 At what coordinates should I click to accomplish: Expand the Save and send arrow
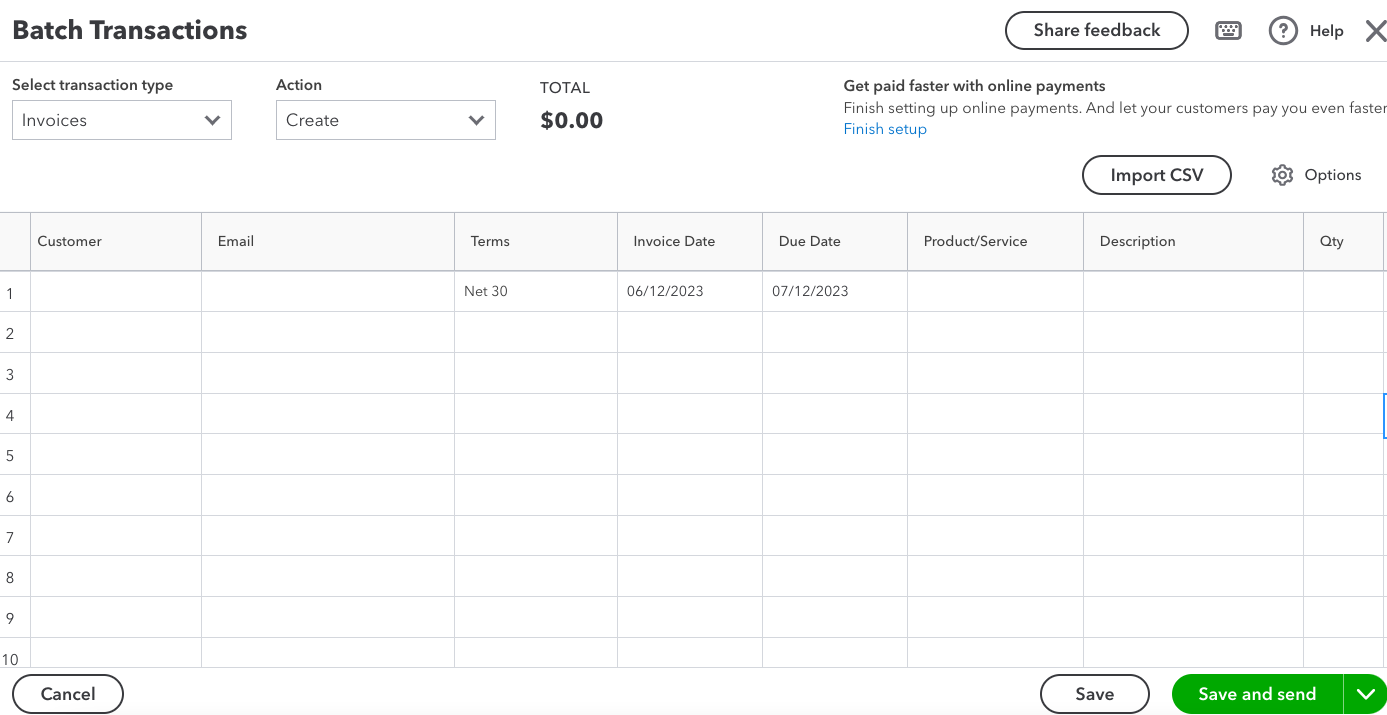[1365, 694]
